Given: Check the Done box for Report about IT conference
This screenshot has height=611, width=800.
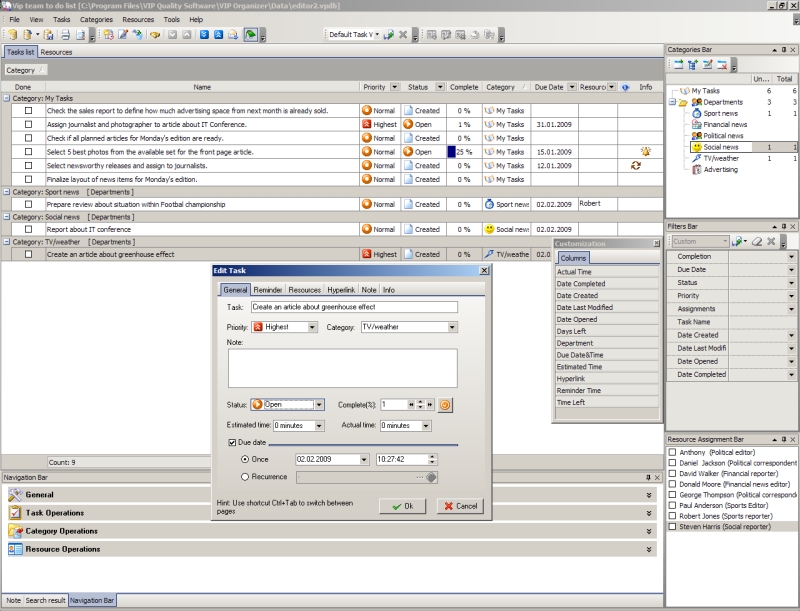Looking at the screenshot, I should 28,229.
